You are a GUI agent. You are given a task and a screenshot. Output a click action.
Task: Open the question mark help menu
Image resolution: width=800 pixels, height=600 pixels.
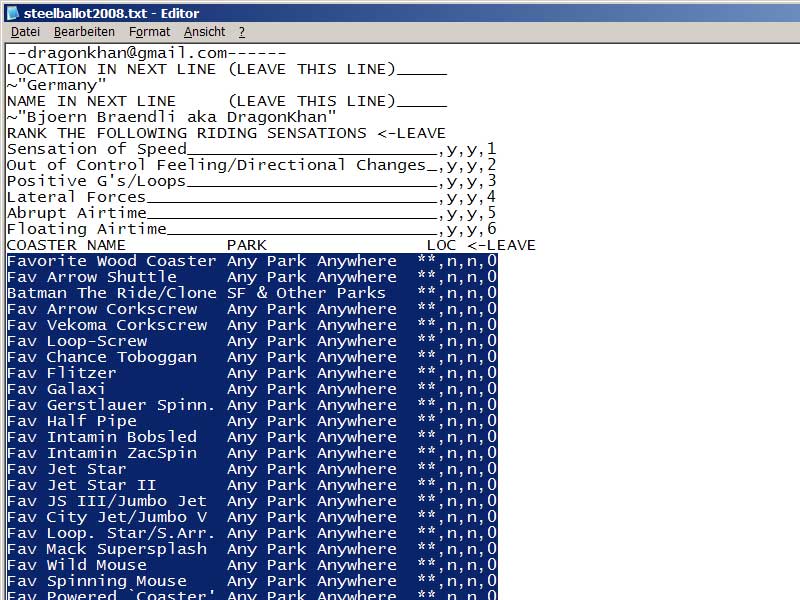click(241, 32)
